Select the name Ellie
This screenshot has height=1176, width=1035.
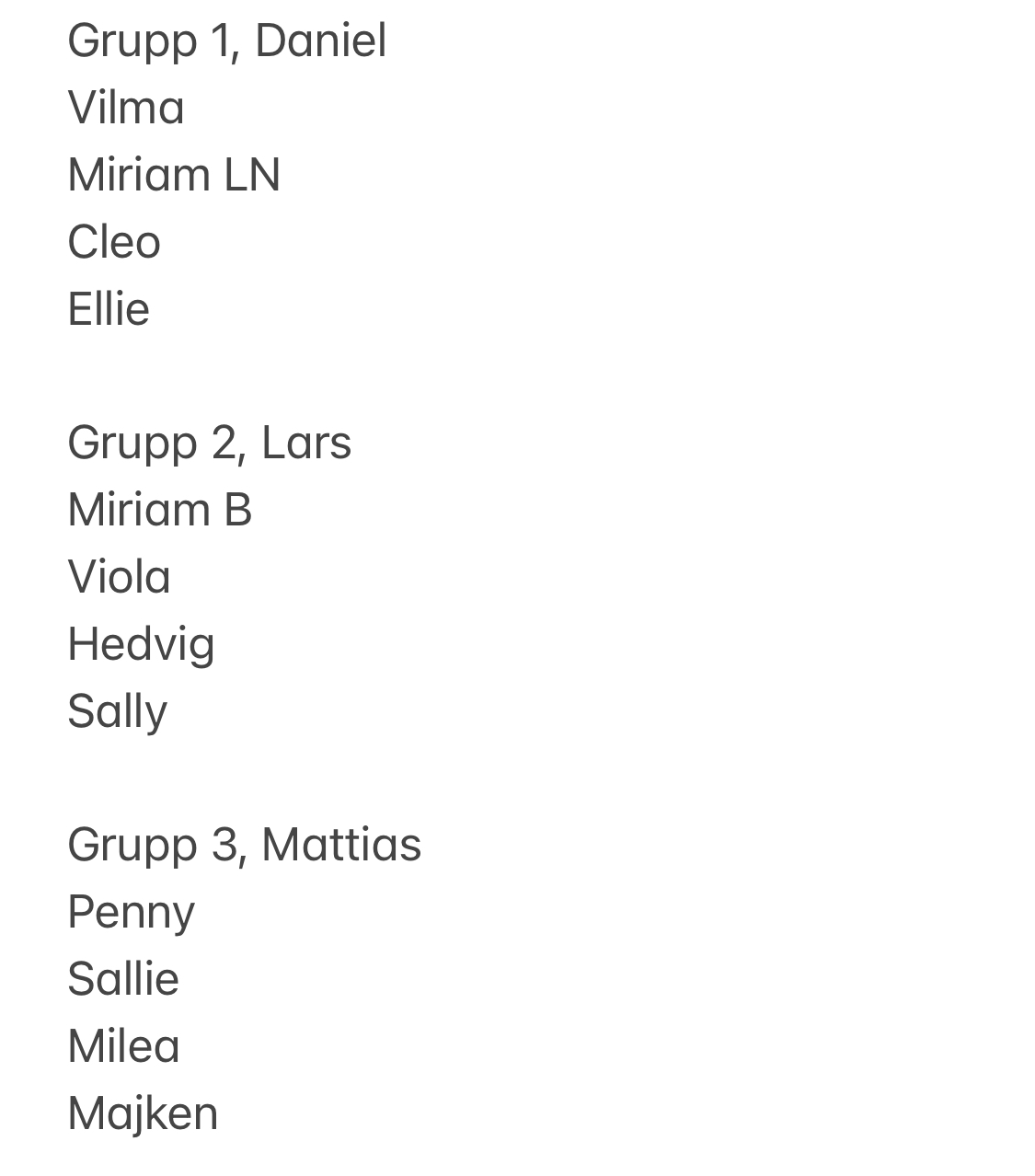(x=109, y=309)
